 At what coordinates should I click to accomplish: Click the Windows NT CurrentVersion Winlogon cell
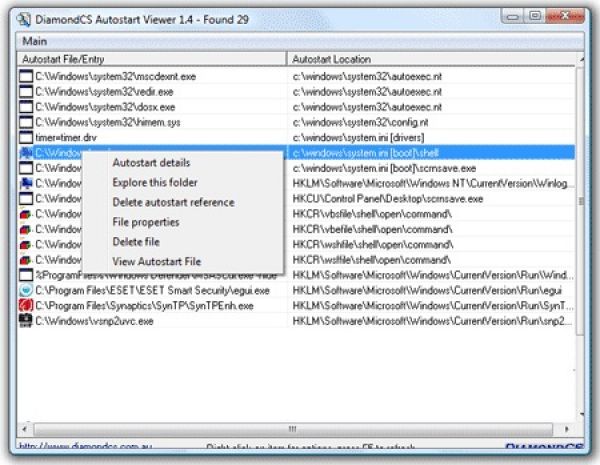(x=433, y=184)
